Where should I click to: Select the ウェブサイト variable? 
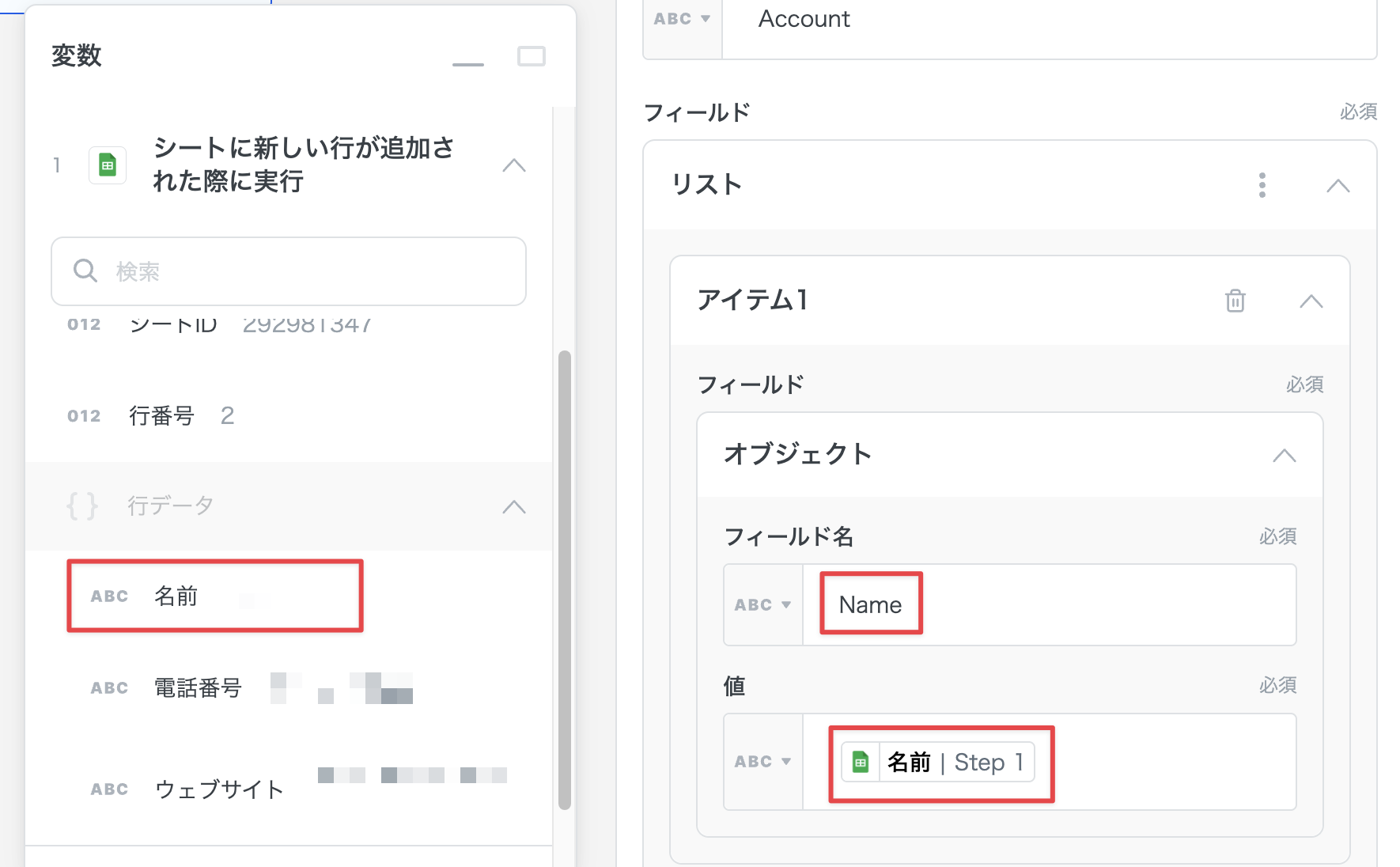218,789
